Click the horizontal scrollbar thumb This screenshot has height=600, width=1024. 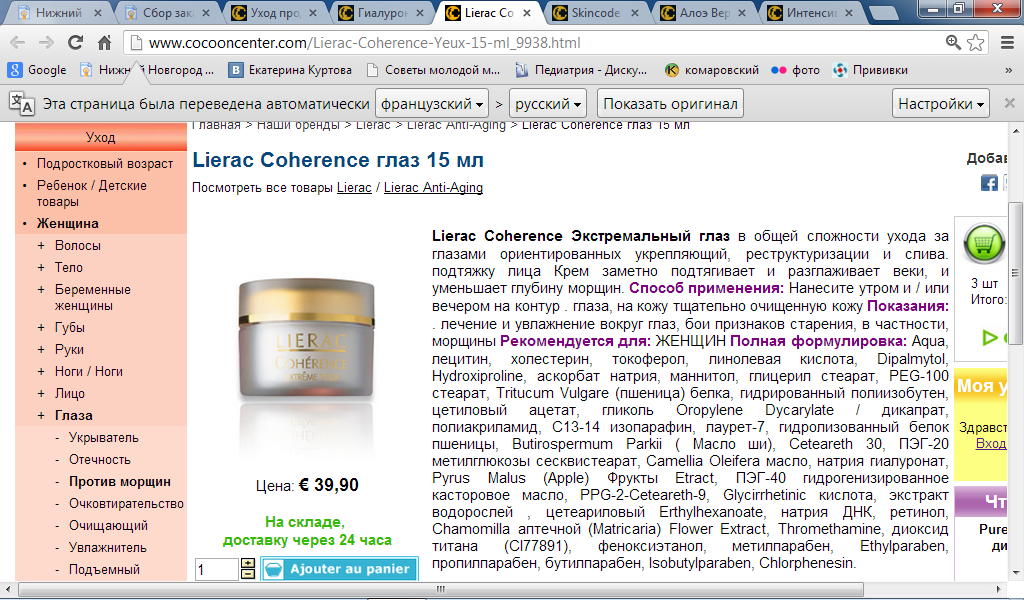(x=441, y=589)
